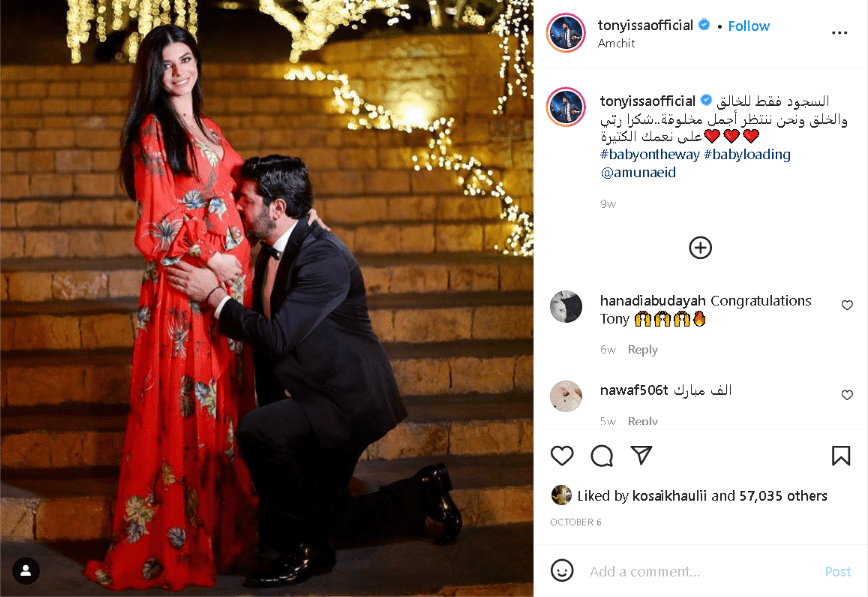Open the Amchit location link
The height and width of the screenshot is (597, 868).
click(x=616, y=43)
